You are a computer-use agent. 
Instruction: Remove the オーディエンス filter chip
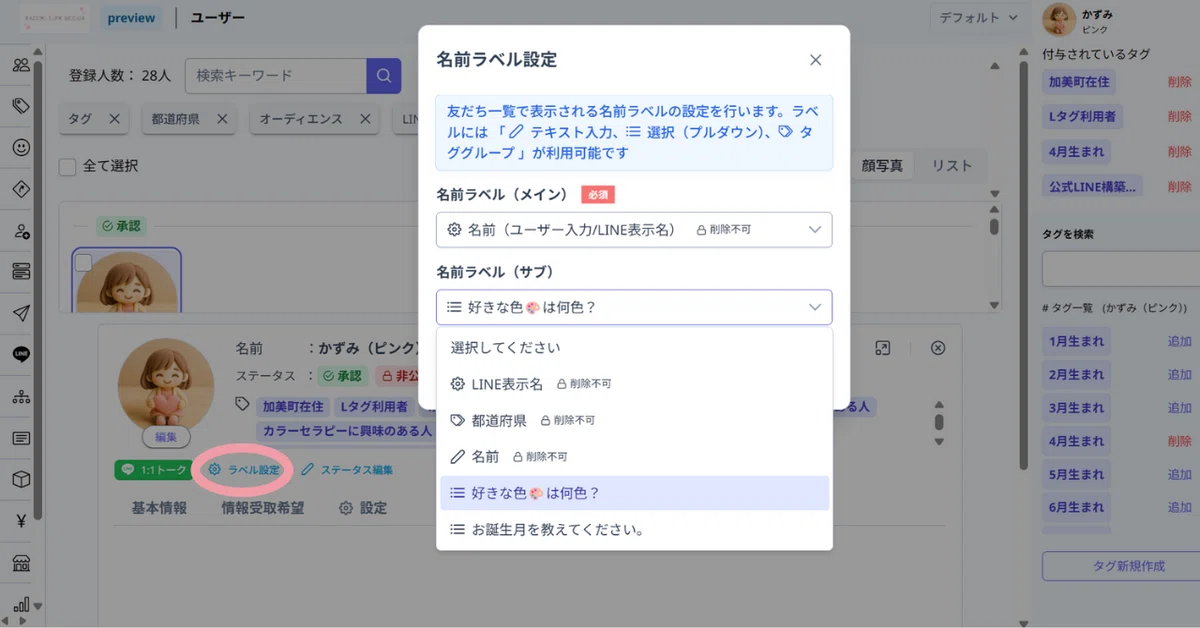click(x=364, y=119)
